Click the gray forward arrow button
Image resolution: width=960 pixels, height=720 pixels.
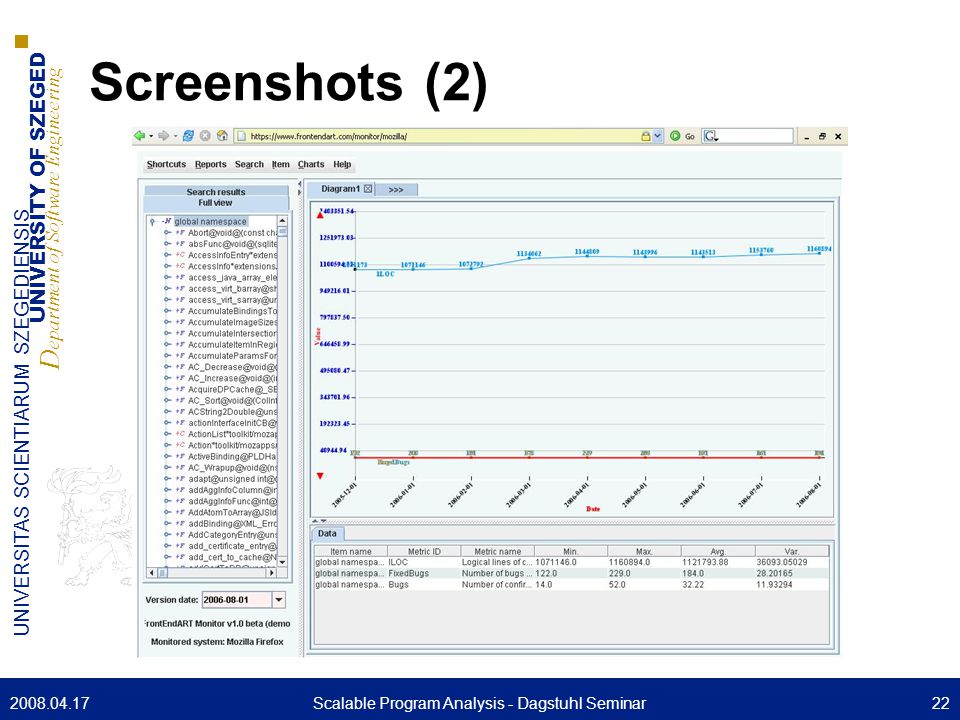coord(163,136)
